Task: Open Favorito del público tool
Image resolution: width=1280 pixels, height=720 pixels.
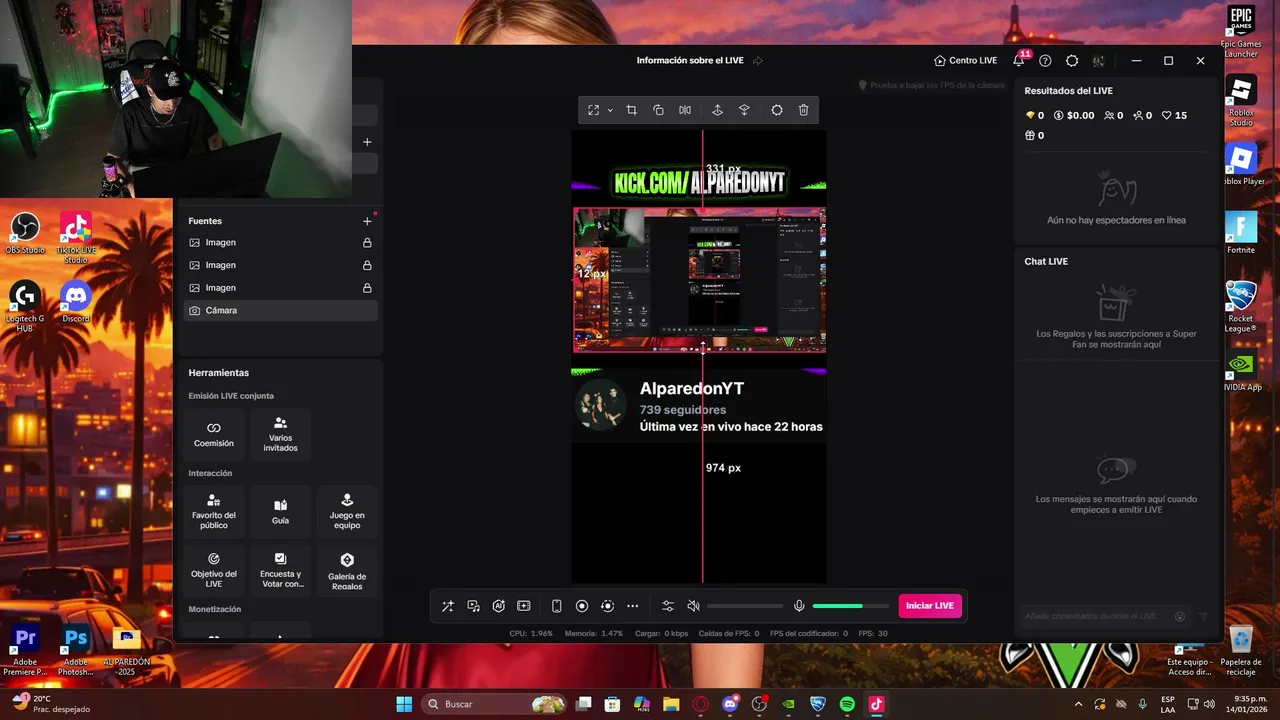Action: pos(214,512)
